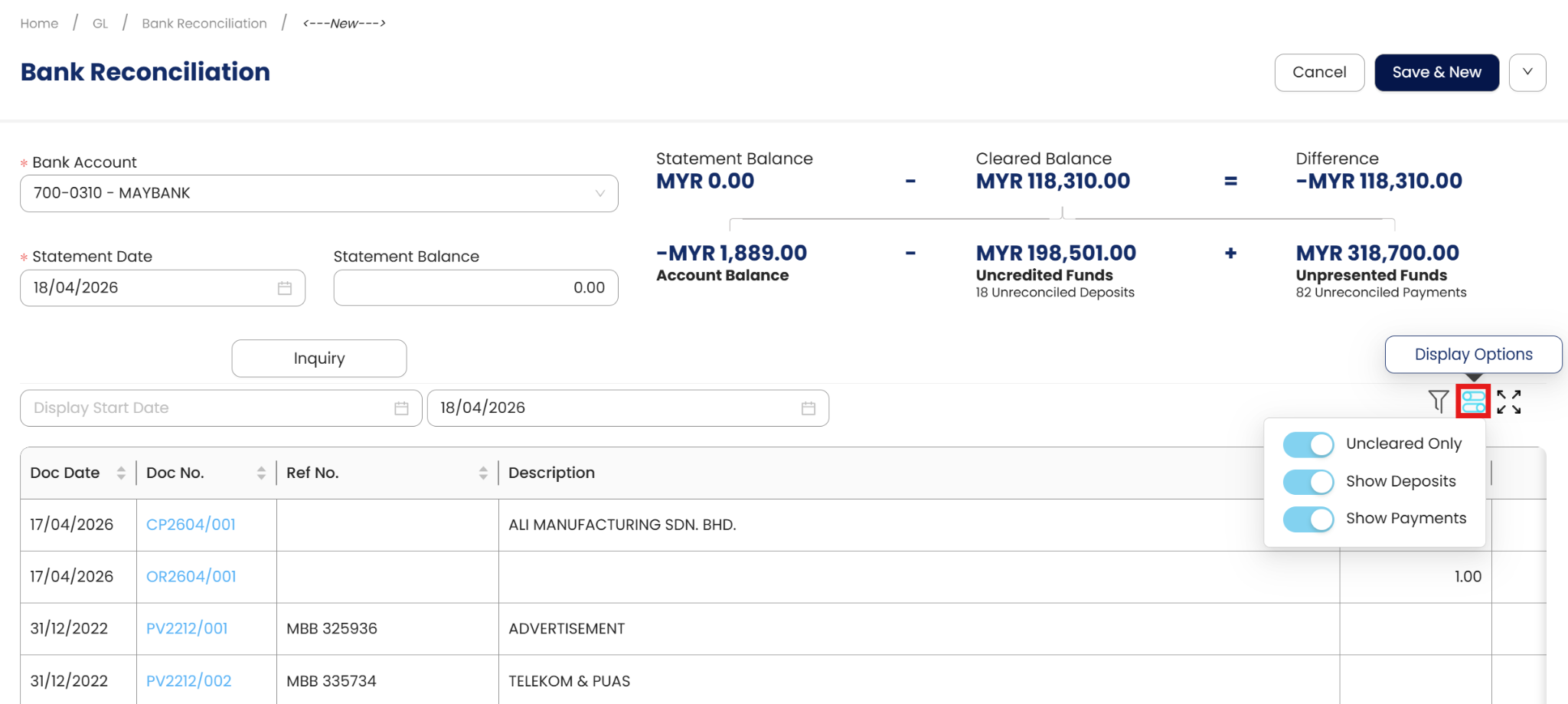Click the fullscreen expand icon
This screenshot has height=704, width=1568.
click(x=1509, y=401)
